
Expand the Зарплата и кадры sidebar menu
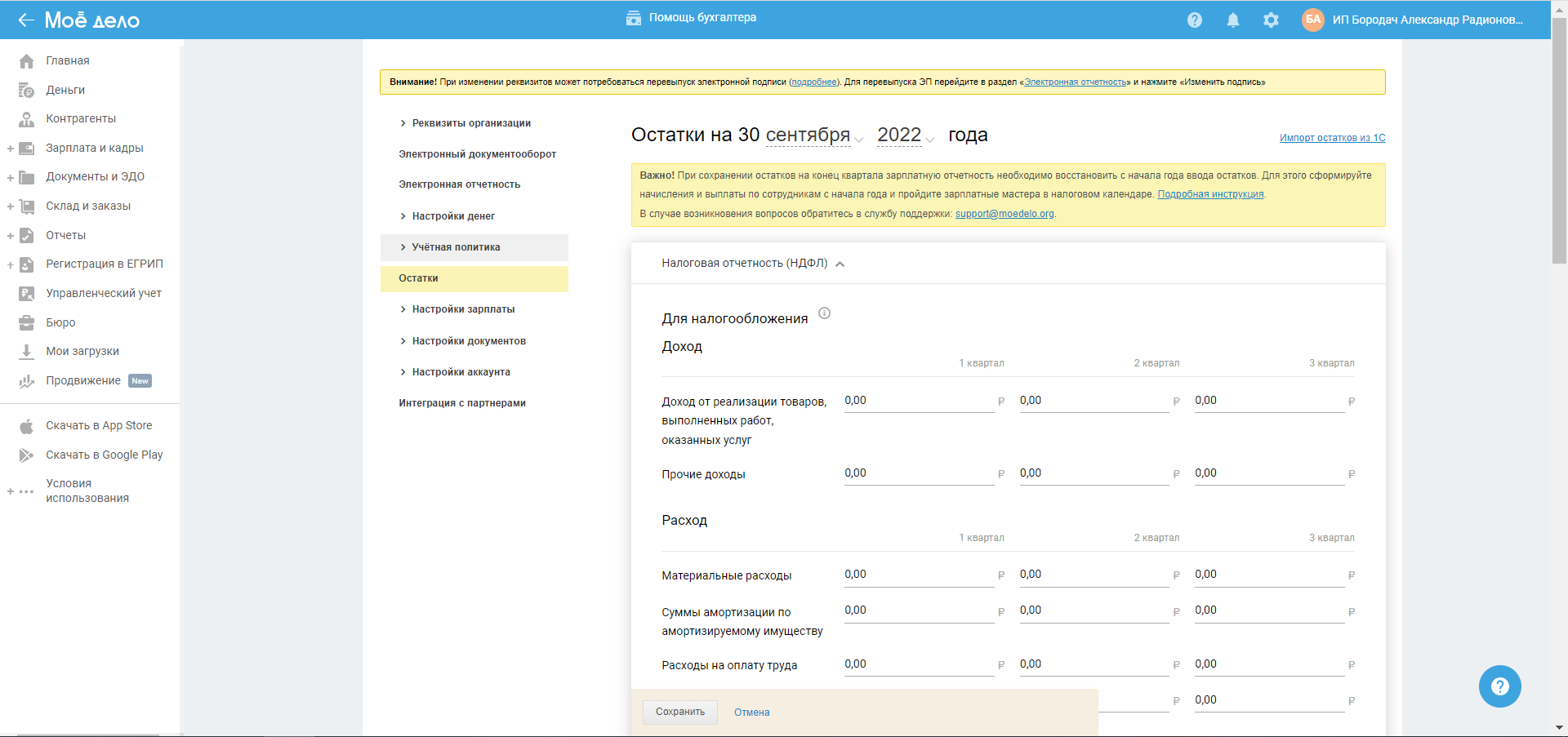point(11,149)
